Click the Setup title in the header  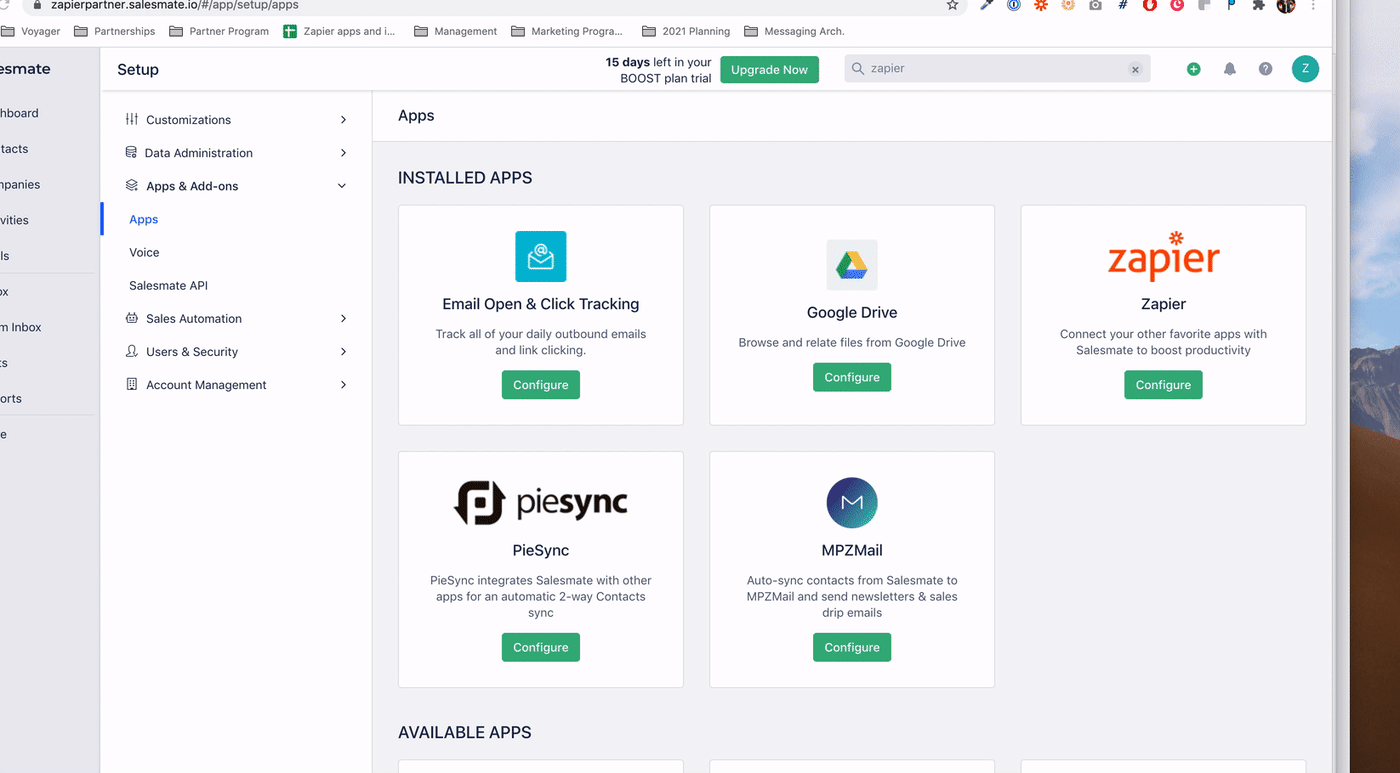coord(138,70)
